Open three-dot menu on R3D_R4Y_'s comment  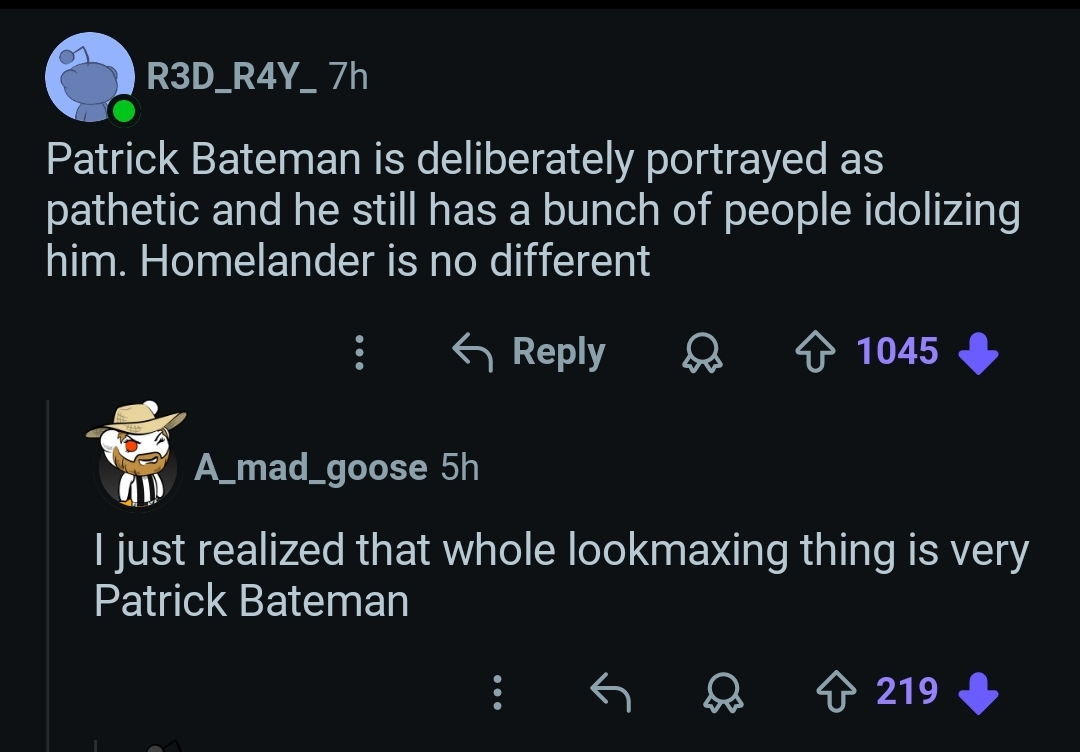tap(360, 352)
